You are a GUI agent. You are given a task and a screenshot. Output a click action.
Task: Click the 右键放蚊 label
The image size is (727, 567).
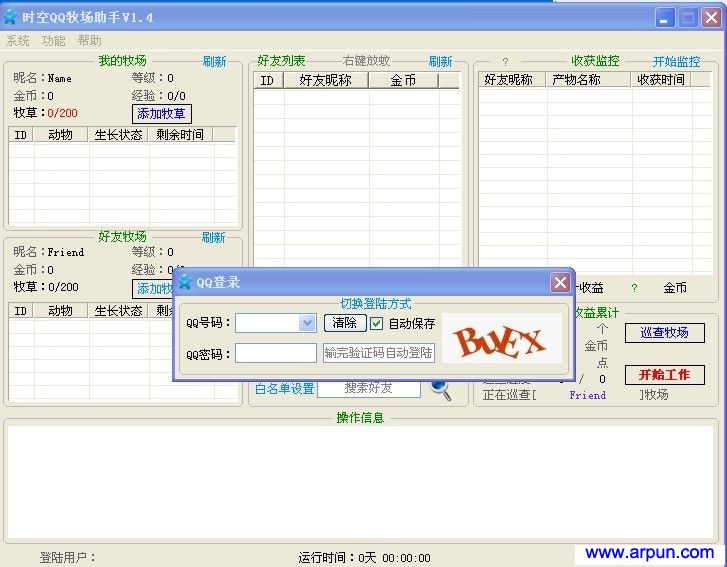tap(366, 61)
